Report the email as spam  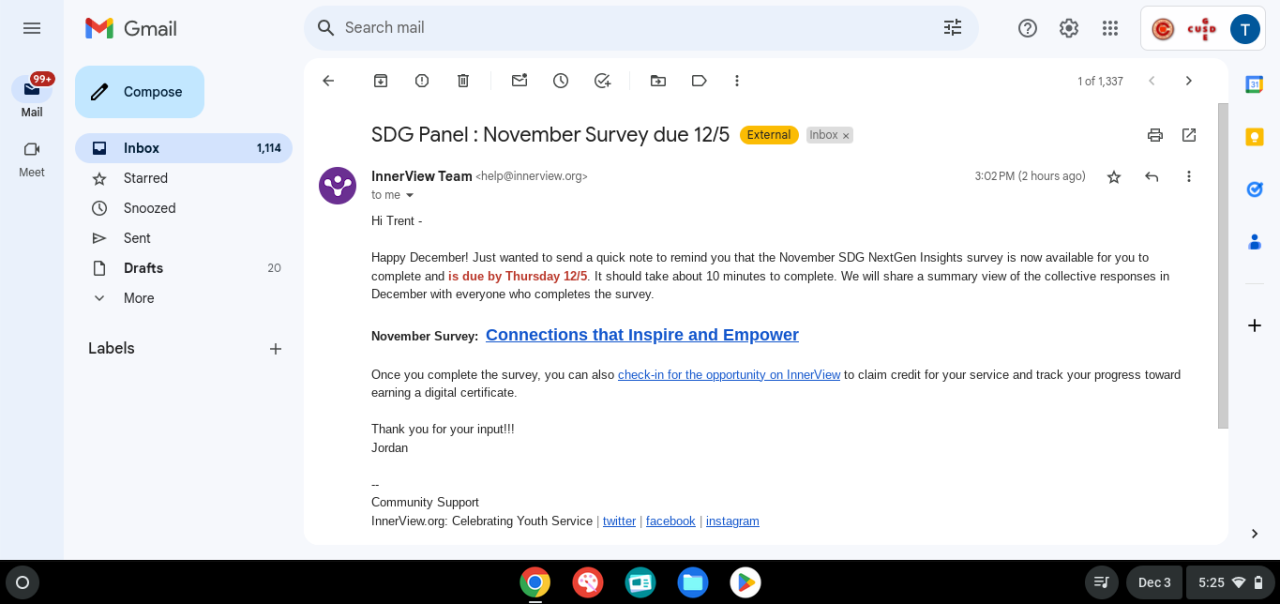pos(422,81)
